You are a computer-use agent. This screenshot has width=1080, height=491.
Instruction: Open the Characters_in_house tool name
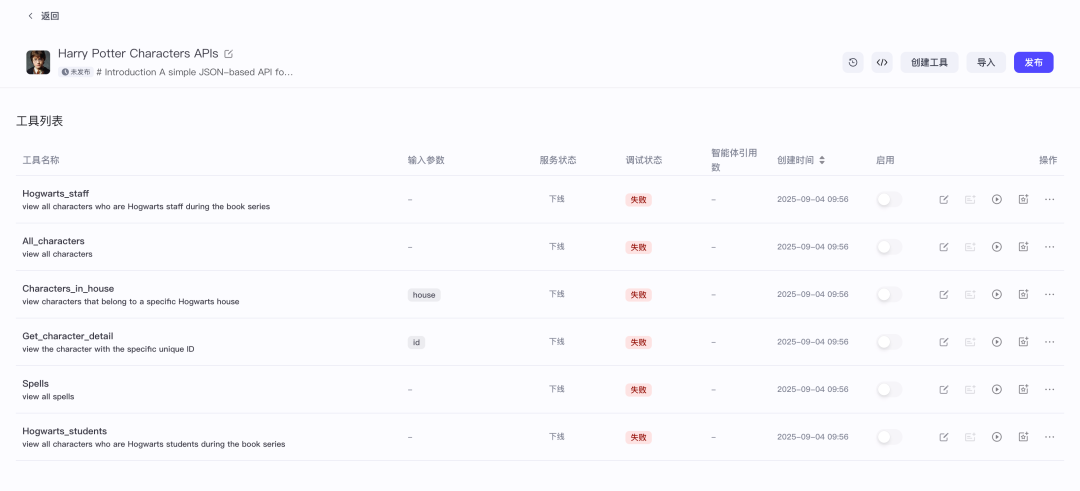click(68, 289)
